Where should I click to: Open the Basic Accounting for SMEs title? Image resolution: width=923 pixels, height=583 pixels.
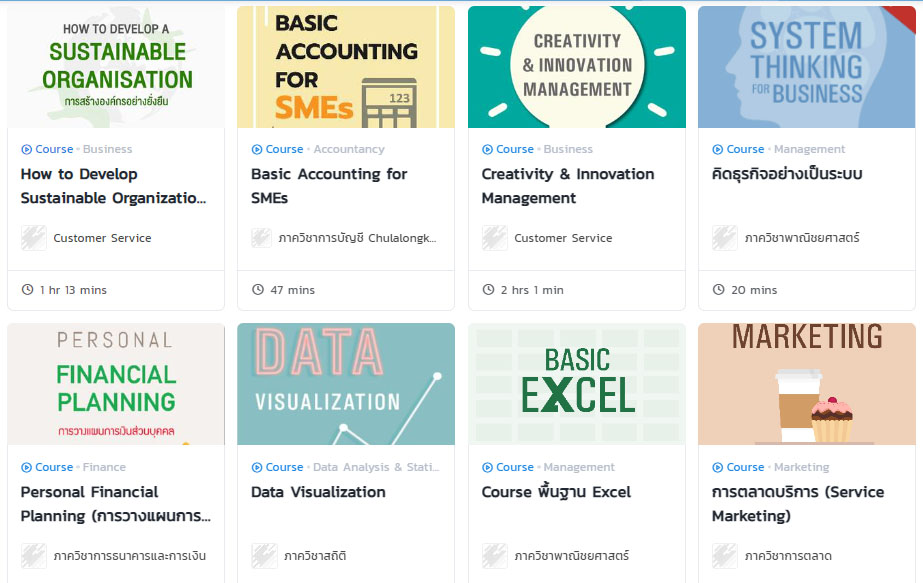[x=329, y=186]
